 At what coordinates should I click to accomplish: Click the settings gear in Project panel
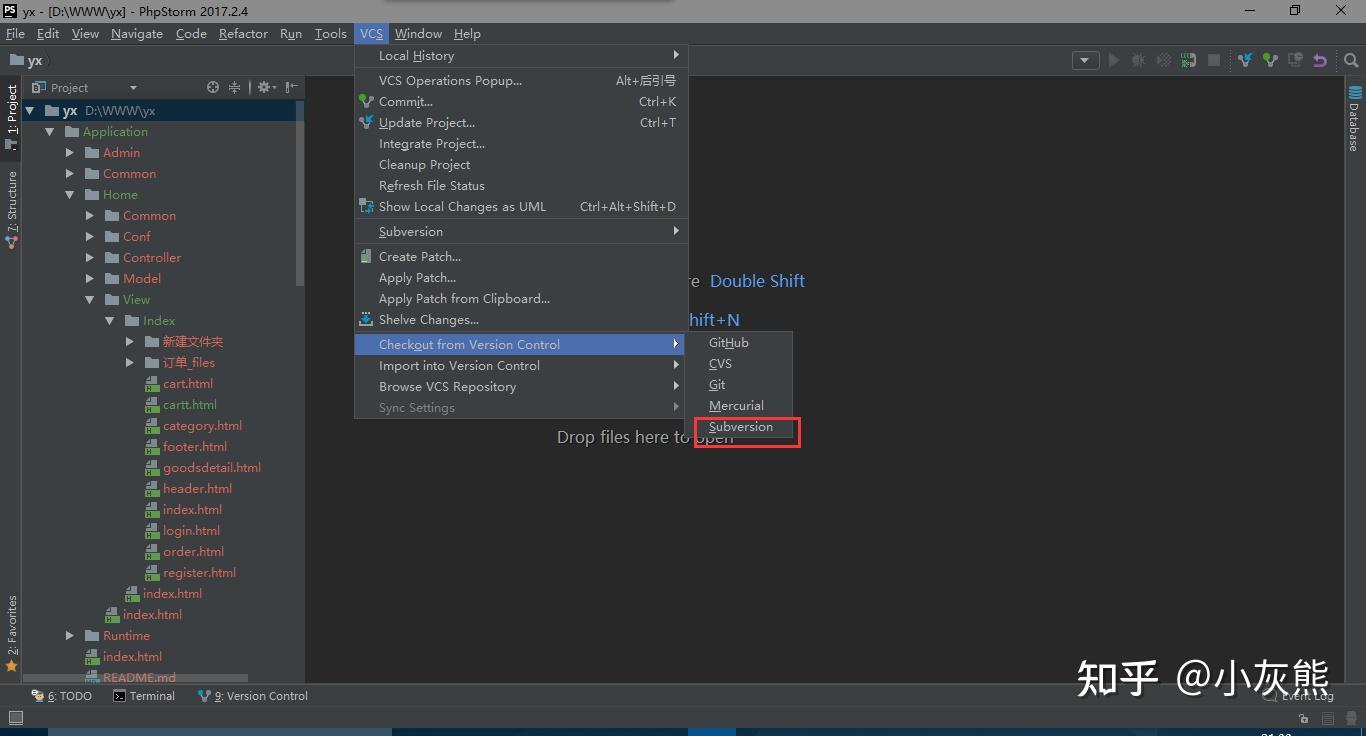tap(262, 87)
